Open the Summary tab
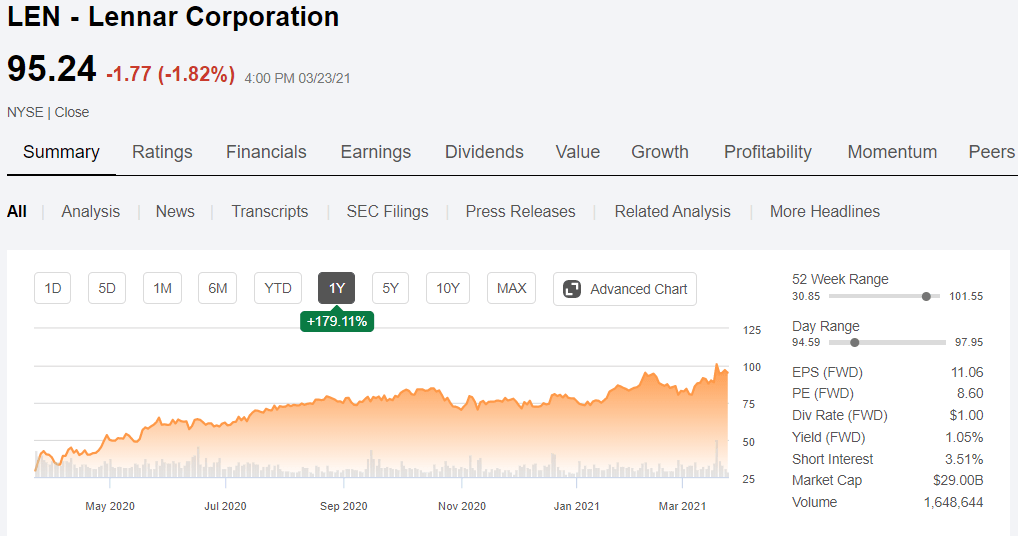Screen dimensions: 1018x536 coord(61,152)
